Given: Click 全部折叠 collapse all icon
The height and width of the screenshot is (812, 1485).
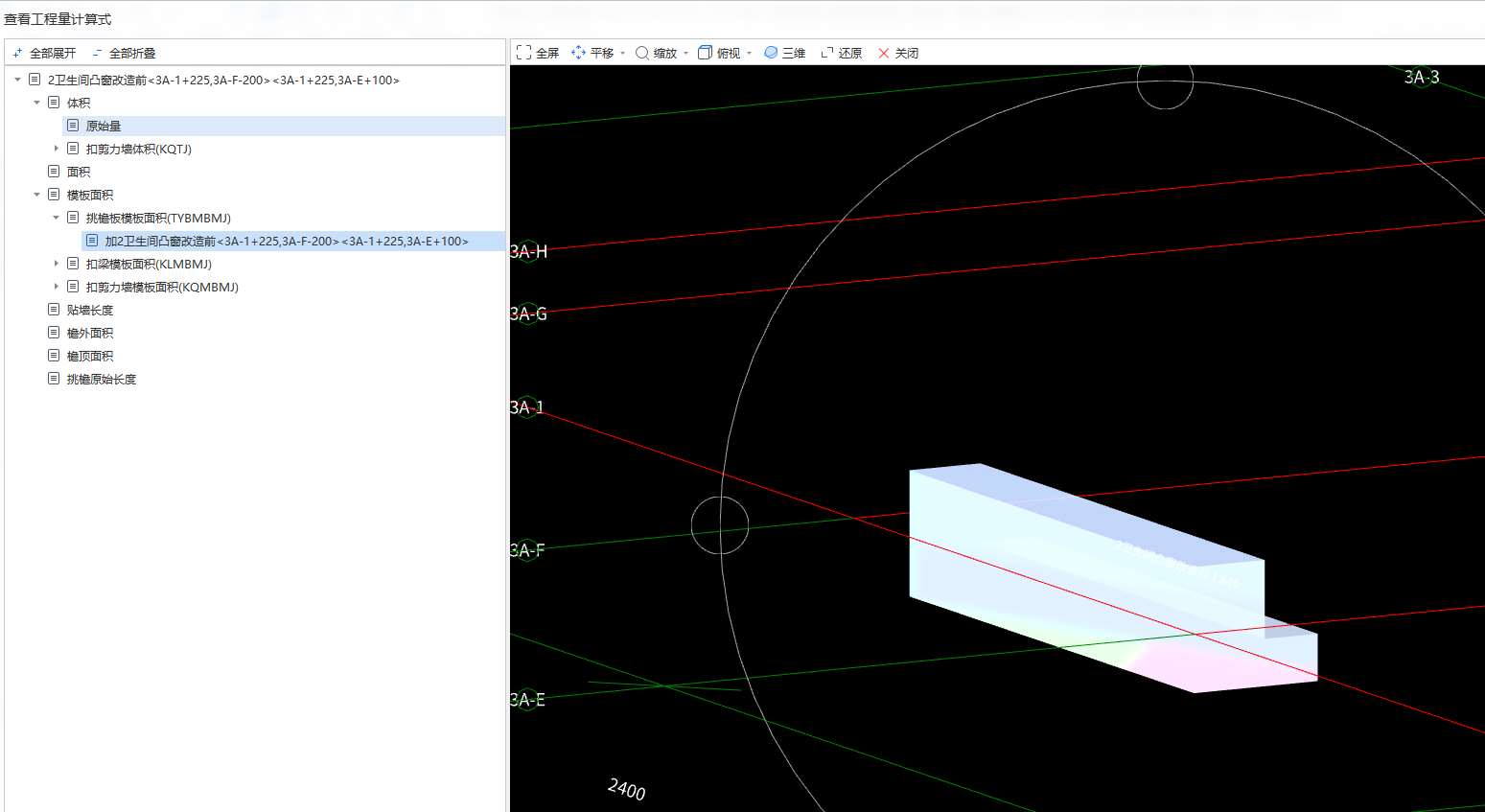Looking at the screenshot, I should pyautogui.click(x=97, y=53).
